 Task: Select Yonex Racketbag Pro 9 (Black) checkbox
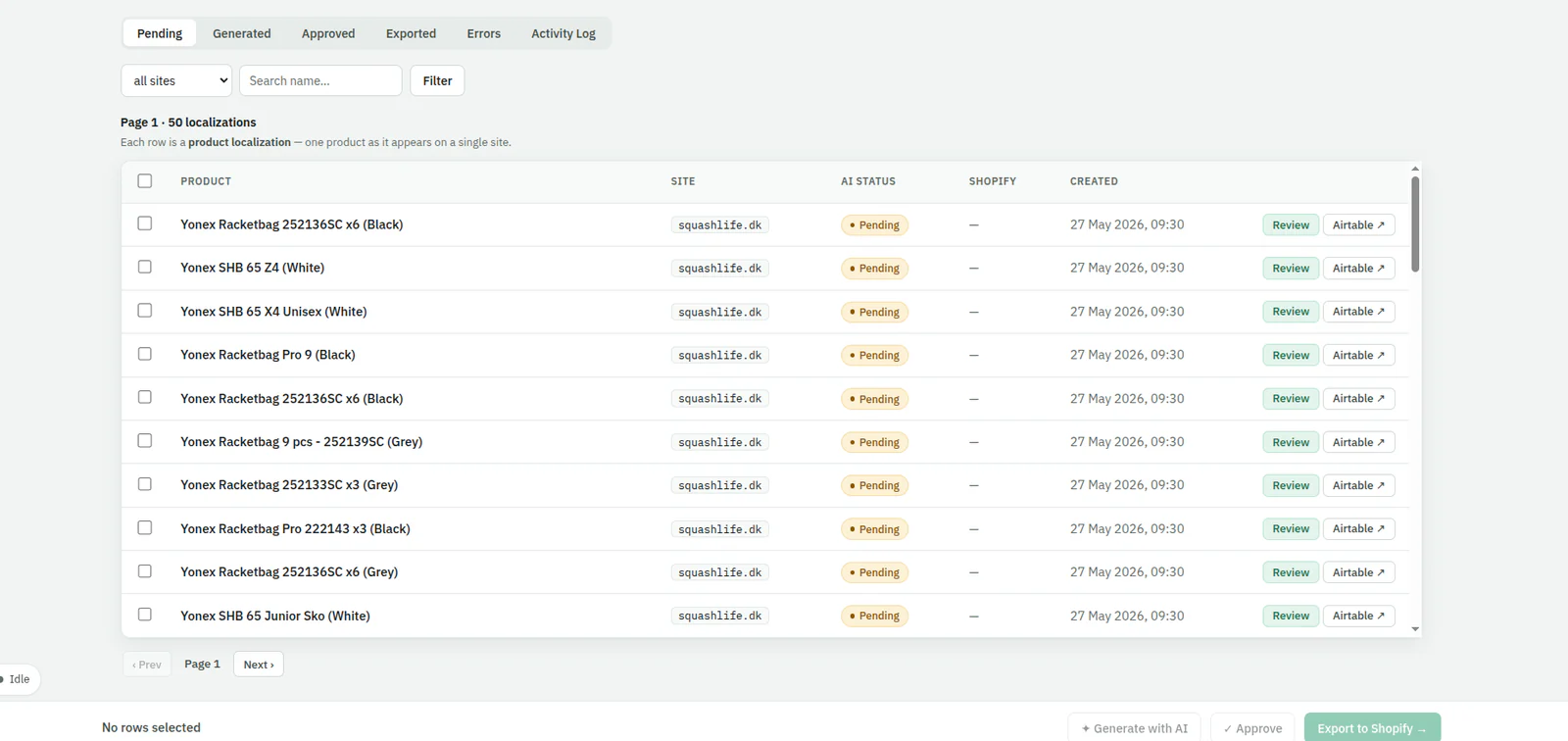[x=145, y=354]
